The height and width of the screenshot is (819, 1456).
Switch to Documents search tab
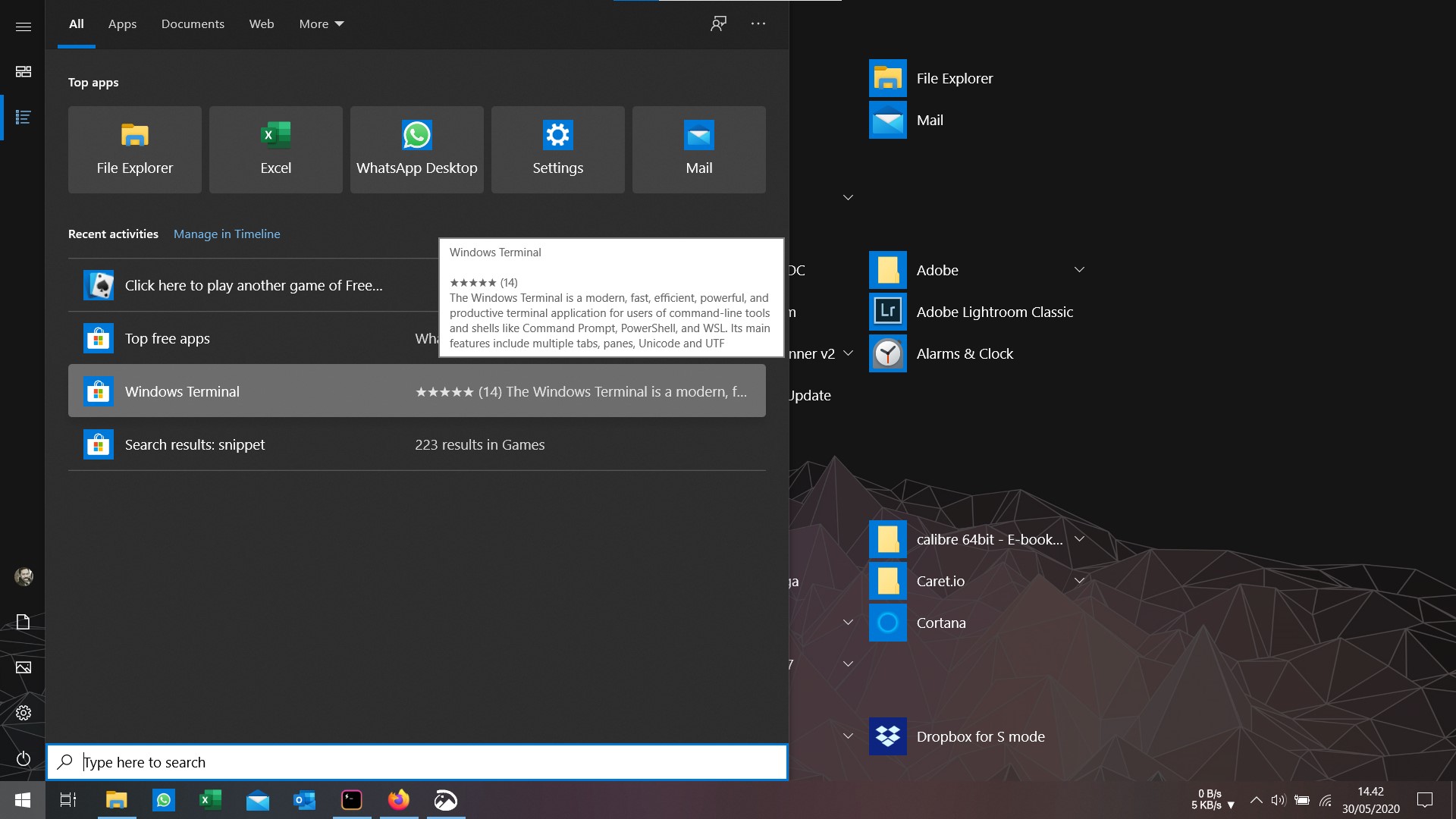193,24
